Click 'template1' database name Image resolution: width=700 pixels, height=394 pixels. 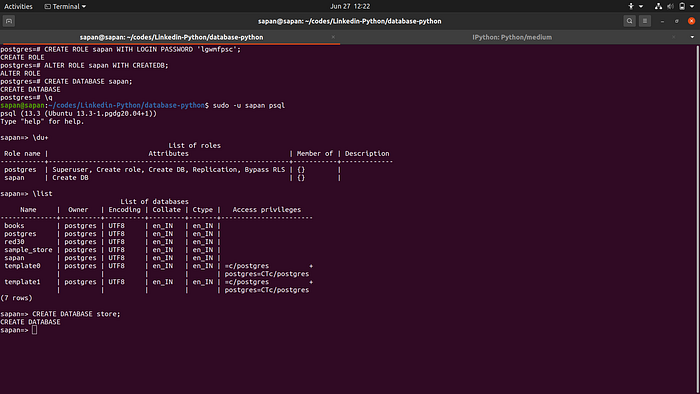coord(22,282)
